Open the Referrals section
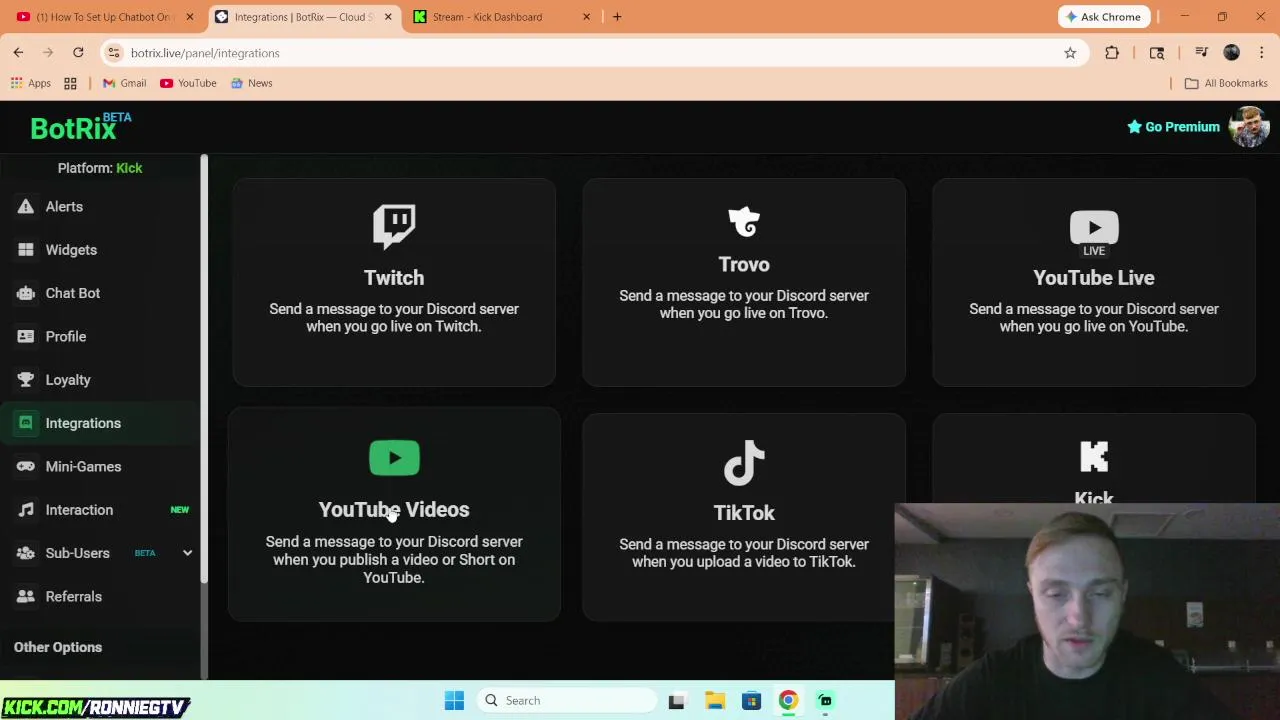This screenshot has width=1280, height=720. coord(73,596)
